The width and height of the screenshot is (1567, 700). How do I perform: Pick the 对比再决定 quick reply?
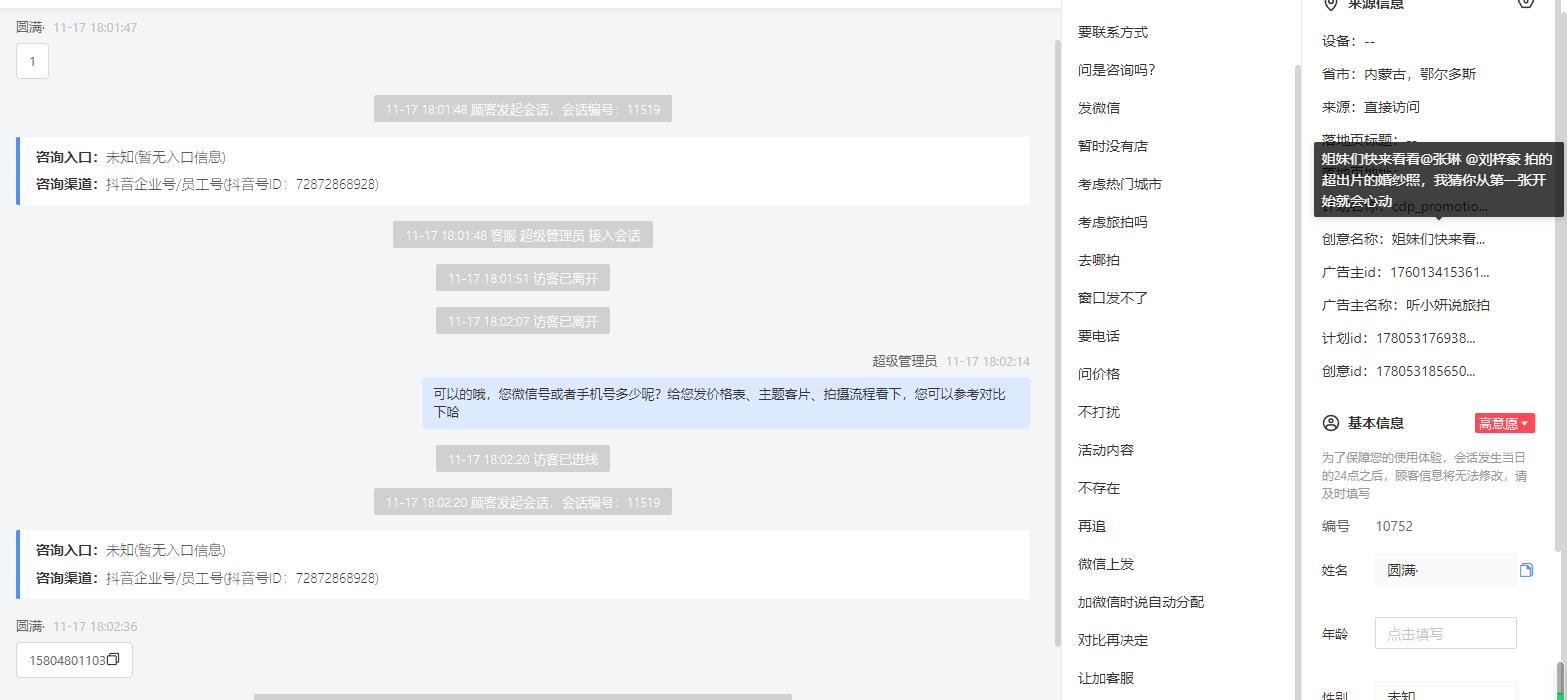tap(1113, 640)
